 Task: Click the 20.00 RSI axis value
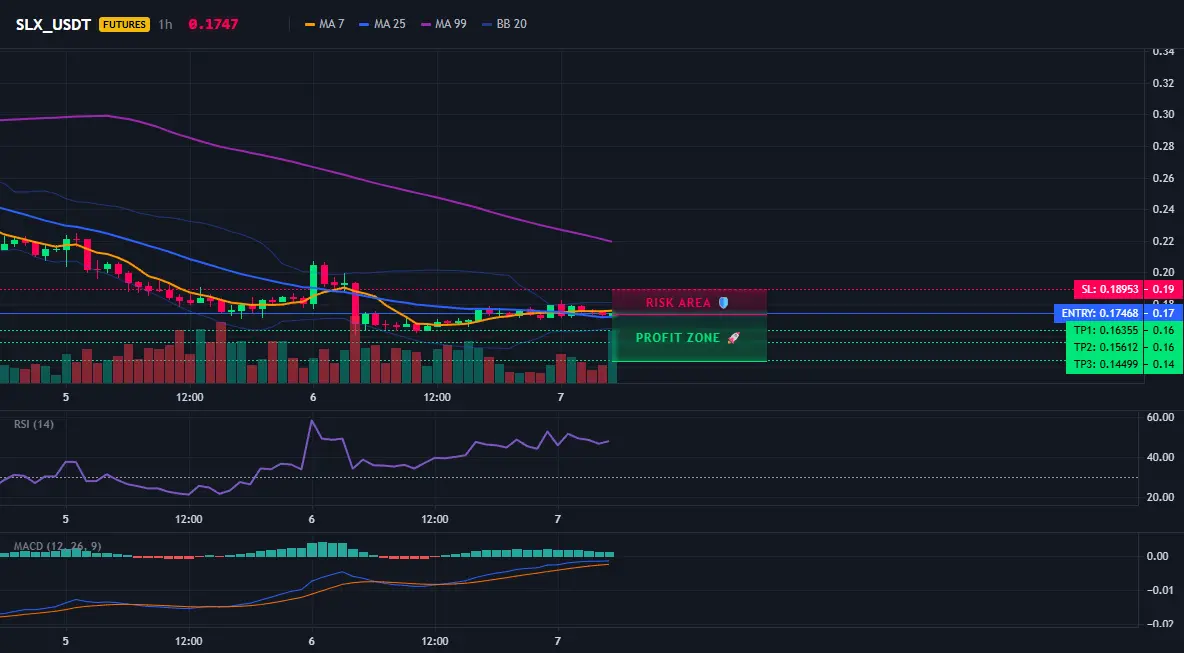pyautogui.click(x=1161, y=497)
